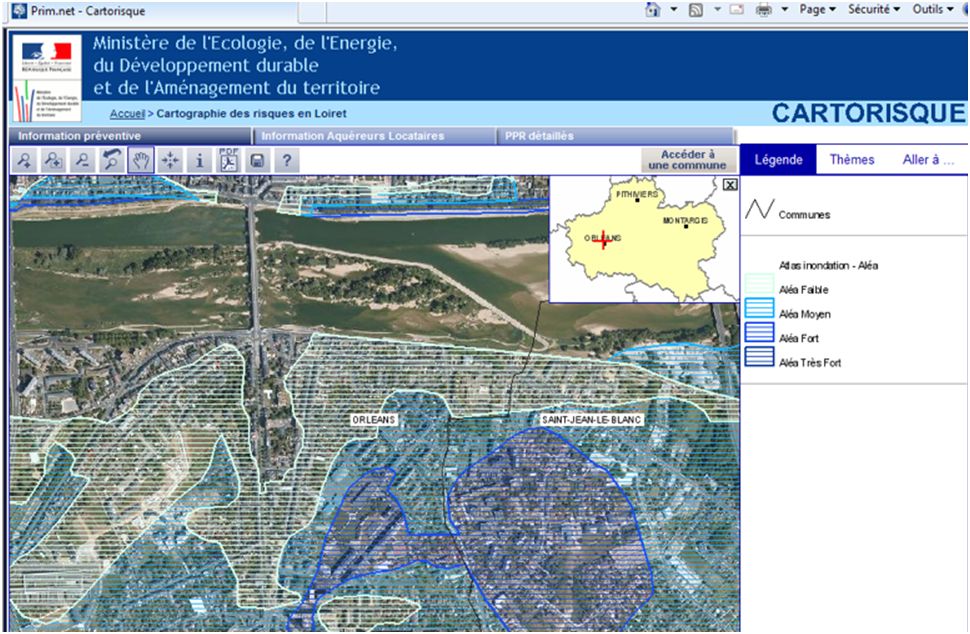The height and width of the screenshot is (634, 970).
Task: Activate the pan hand tool
Action: pyautogui.click(x=141, y=160)
